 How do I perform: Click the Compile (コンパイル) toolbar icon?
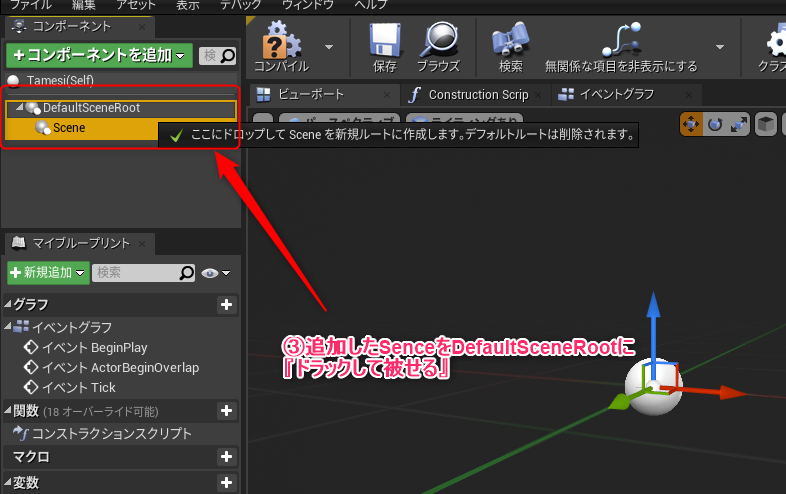pos(280,43)
